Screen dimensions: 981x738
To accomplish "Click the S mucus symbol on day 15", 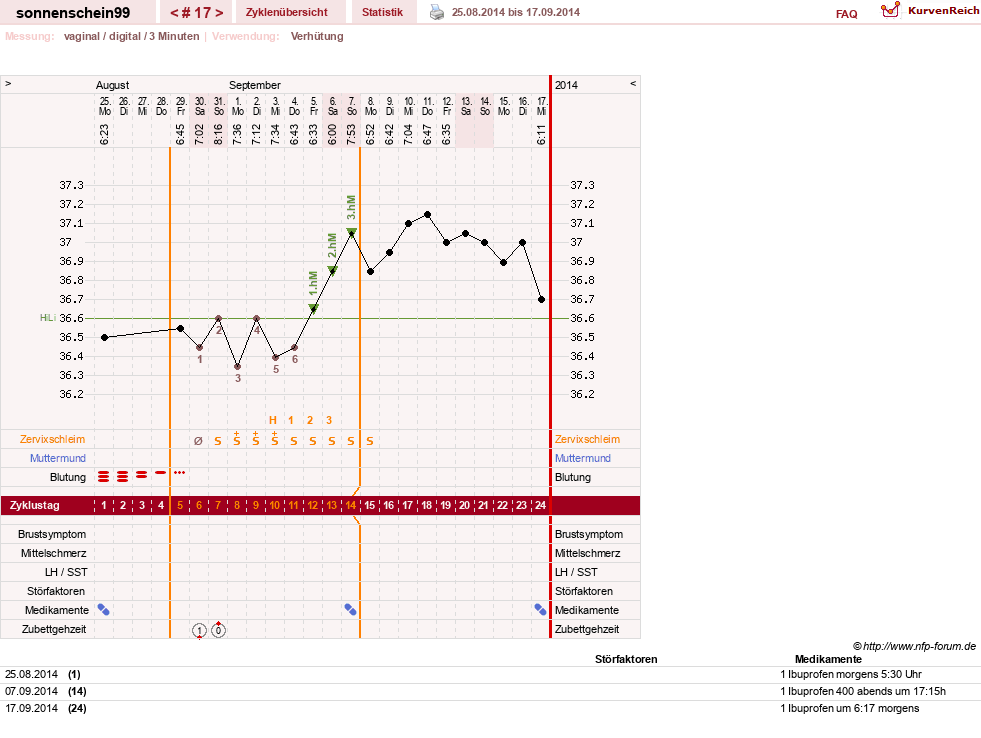I will pyautogui.click(x=370, y=442).
